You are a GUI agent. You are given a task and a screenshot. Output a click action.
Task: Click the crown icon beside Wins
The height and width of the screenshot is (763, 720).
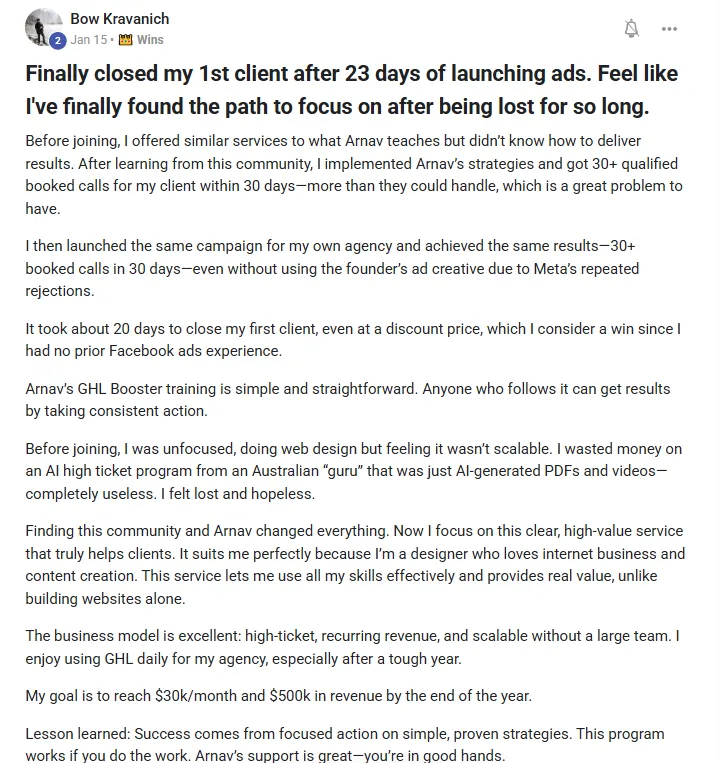[126, 39]
